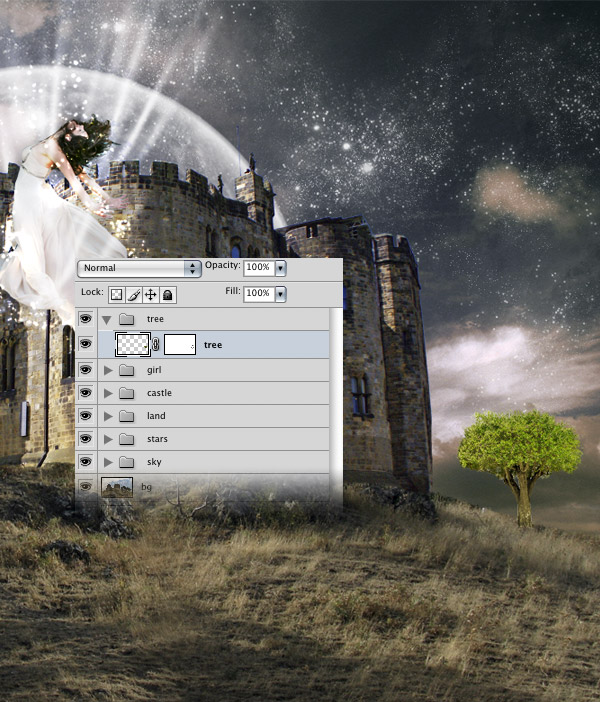Open the Opacity percentage arrow
The height and width of the screenshot is (702, 600).
[x=281, y=268]
